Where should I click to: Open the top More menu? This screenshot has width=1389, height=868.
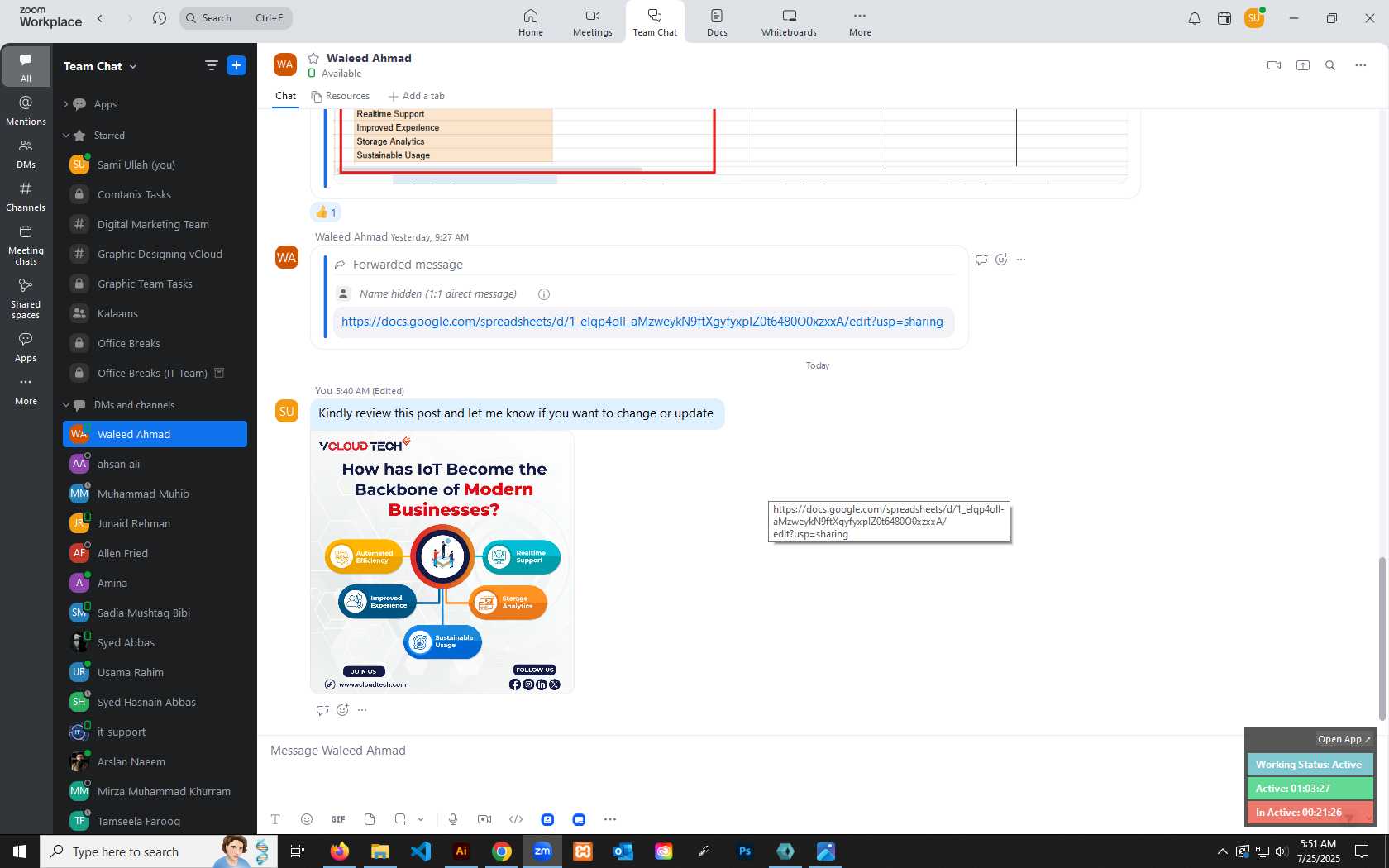coord(860,22)
